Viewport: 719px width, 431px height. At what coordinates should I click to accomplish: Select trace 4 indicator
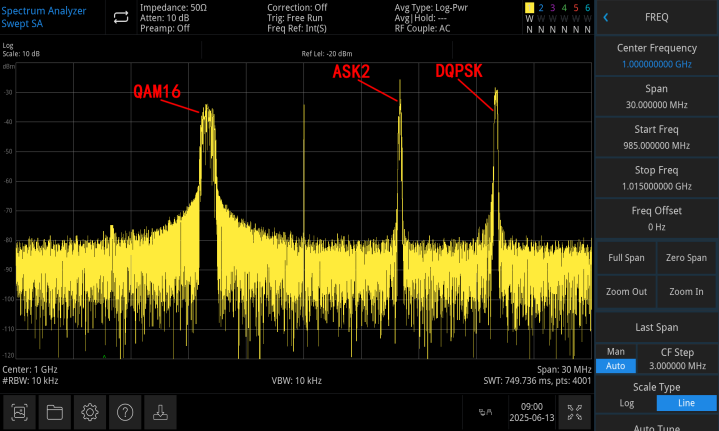564,8
